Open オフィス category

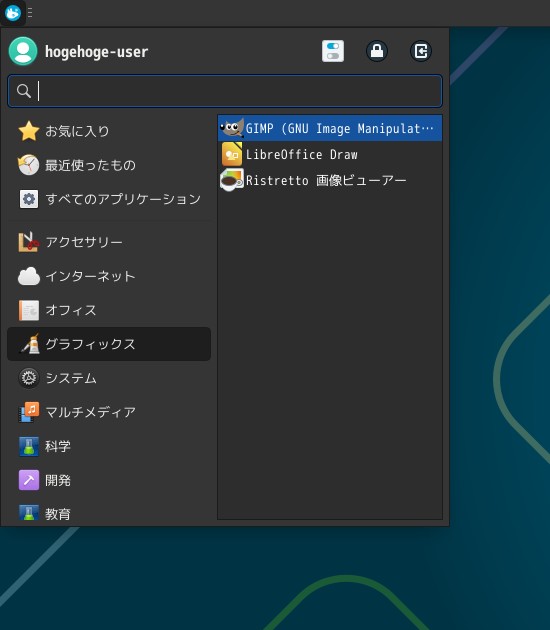[109, 310]
